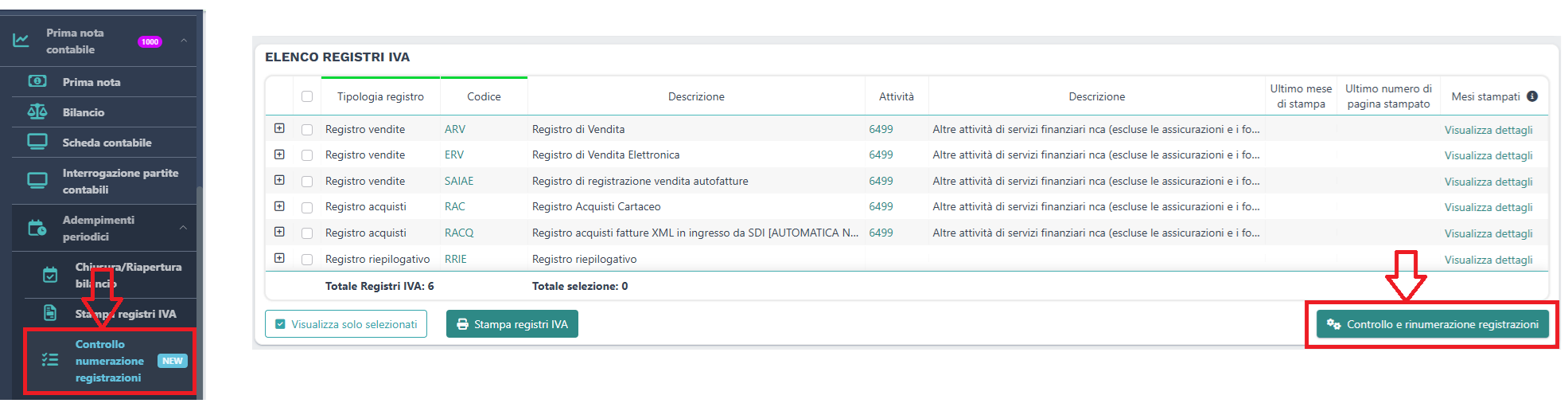
Task: Click the Attività column header
Action: (x=897, y=96)
